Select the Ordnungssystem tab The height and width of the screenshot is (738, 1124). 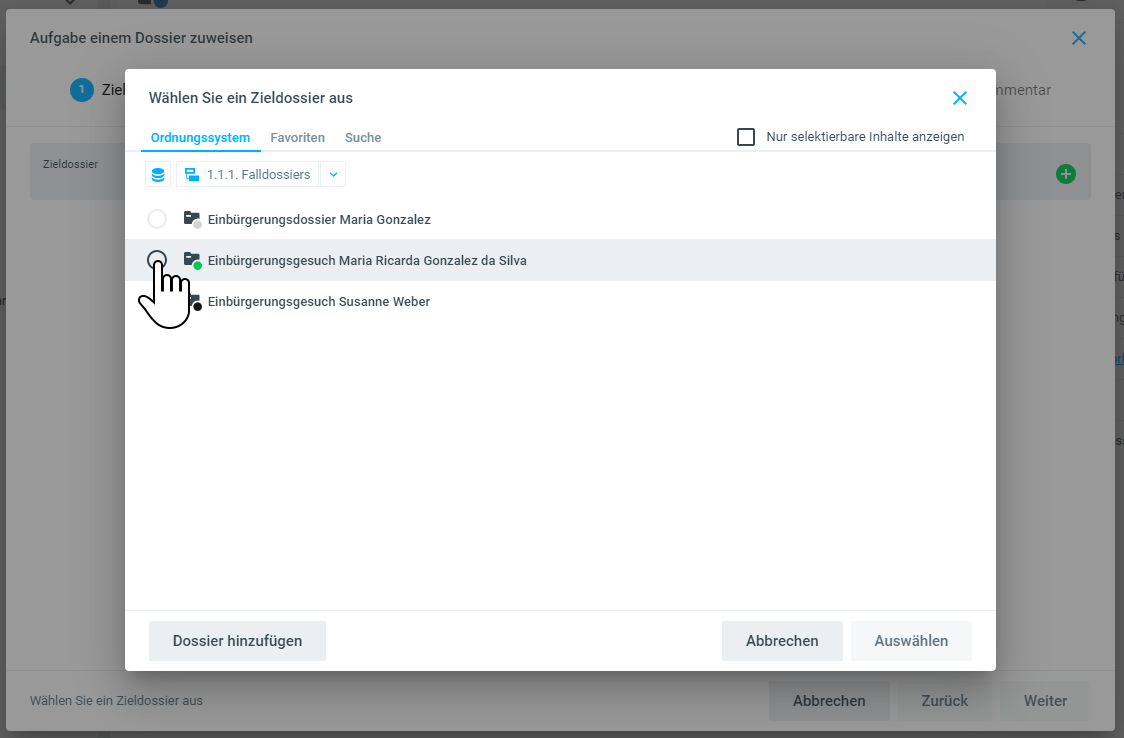click(x=200, y=138)
